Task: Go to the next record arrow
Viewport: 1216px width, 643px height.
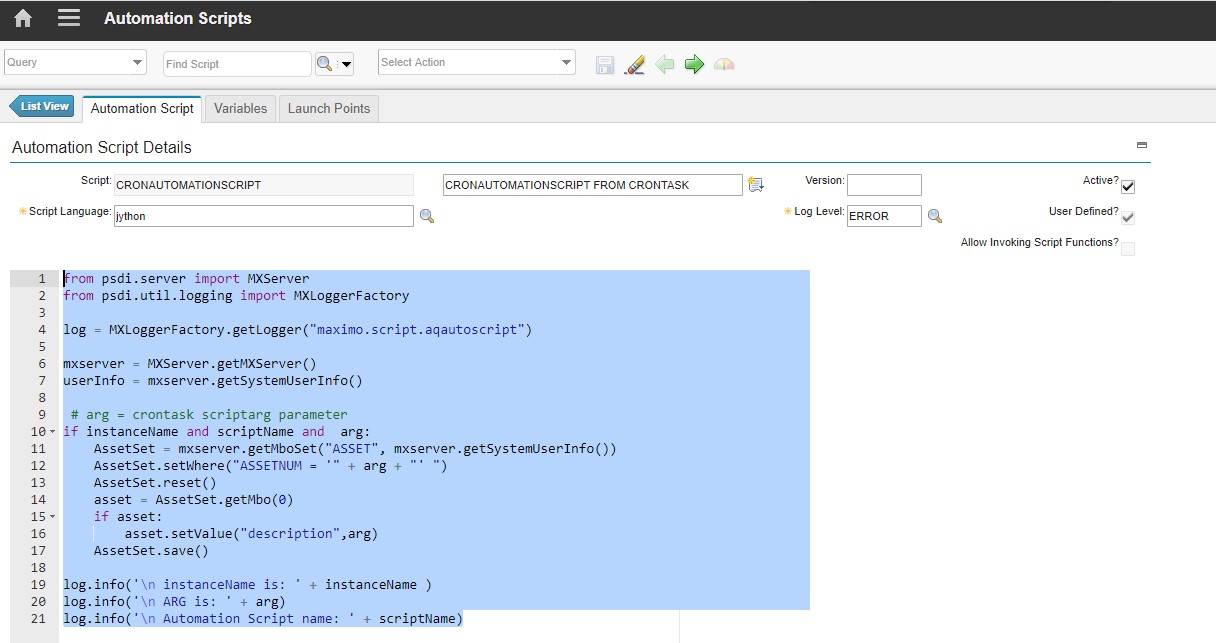Action: tap(694, 65)
